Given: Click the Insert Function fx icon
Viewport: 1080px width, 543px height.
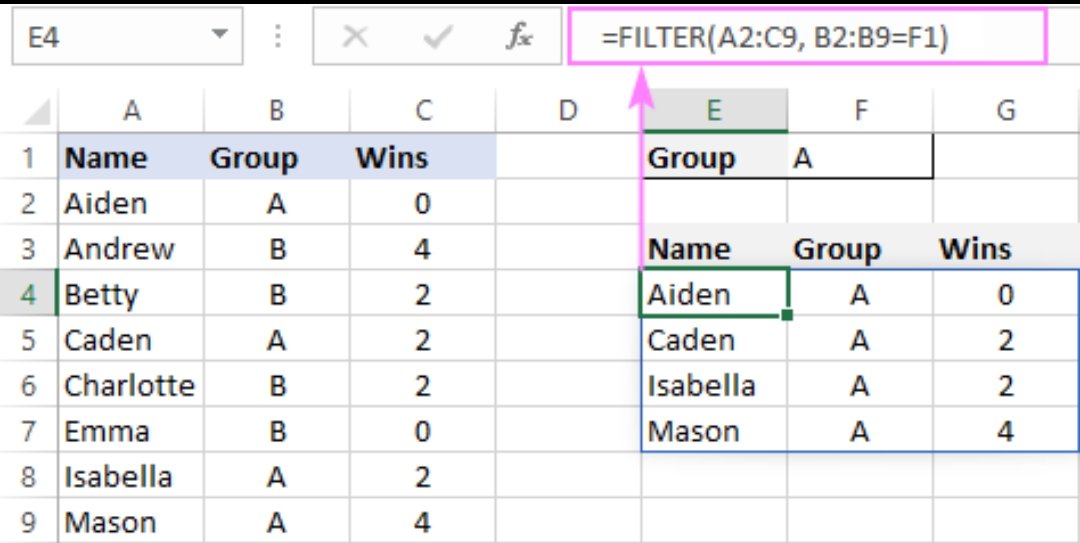Looking at the screenshot, I should (519, 38).
